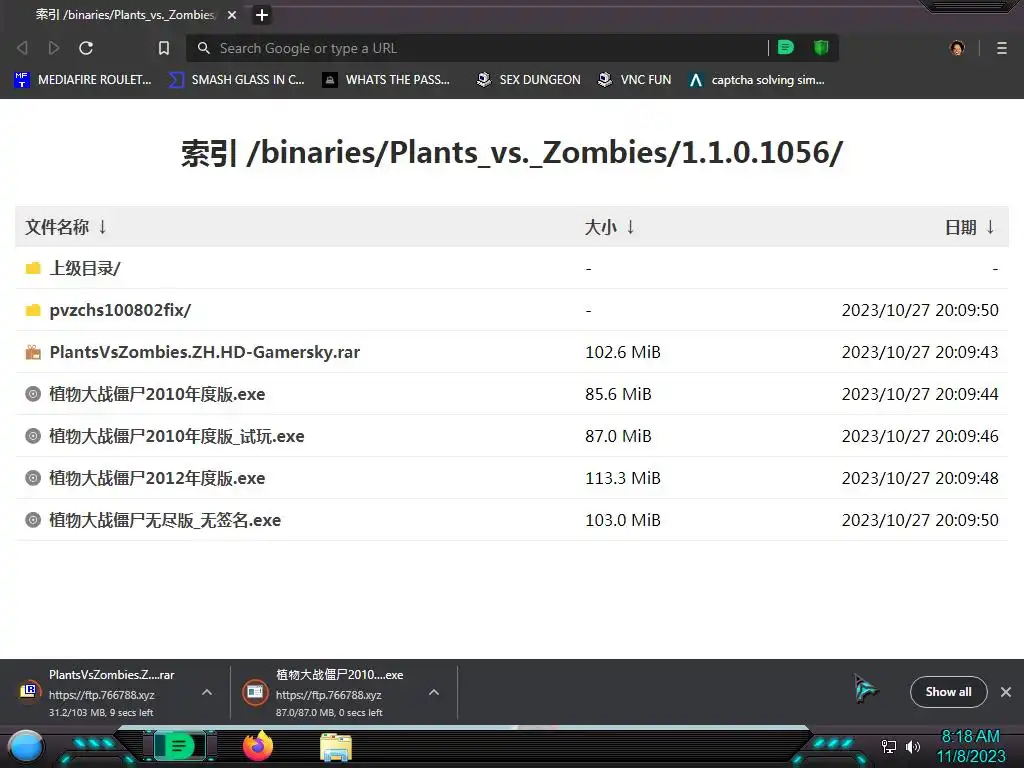
Task: Open the green shield extension icon
Action: click(x=821, y=48)
